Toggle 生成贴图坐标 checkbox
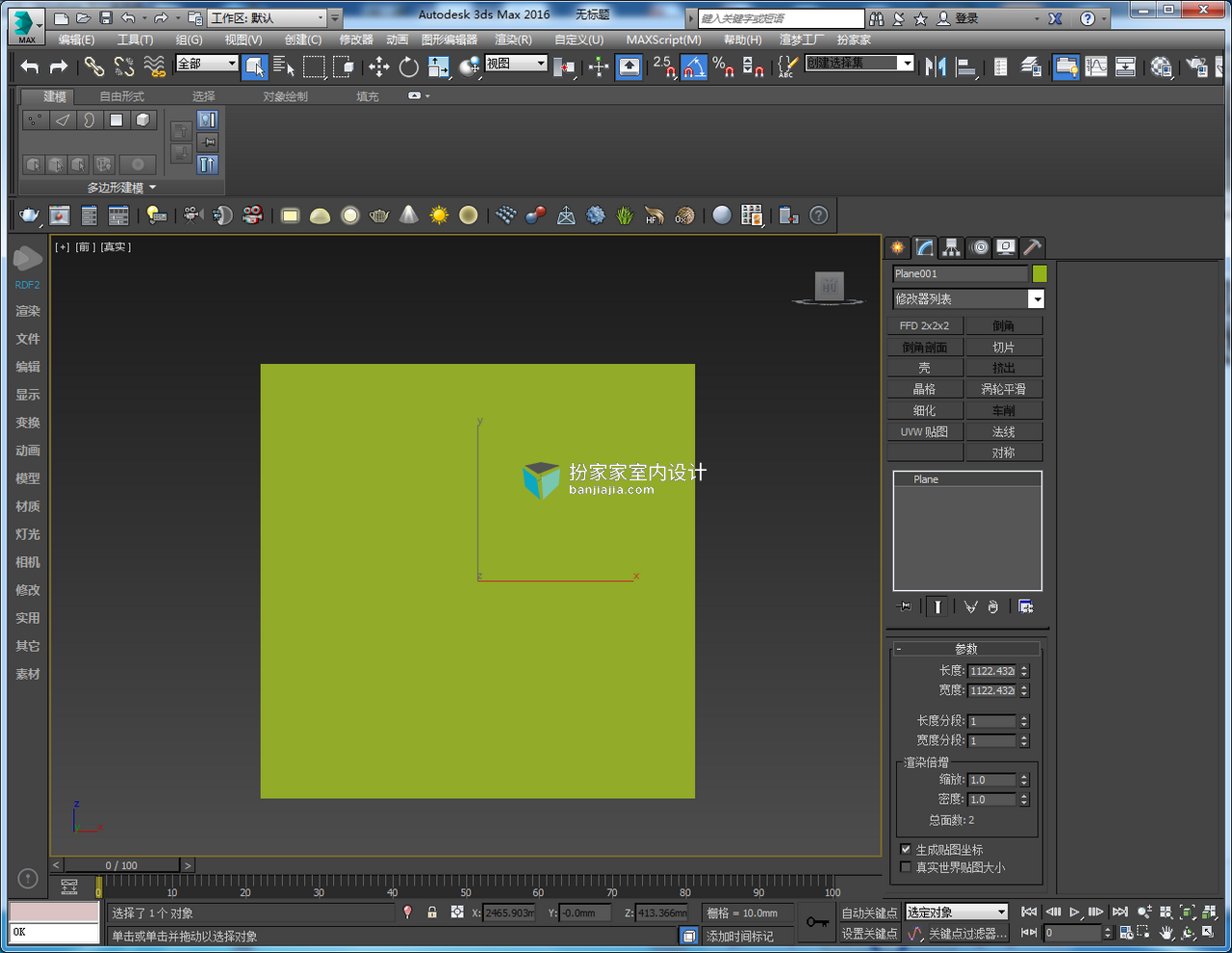 click(906, 849)
